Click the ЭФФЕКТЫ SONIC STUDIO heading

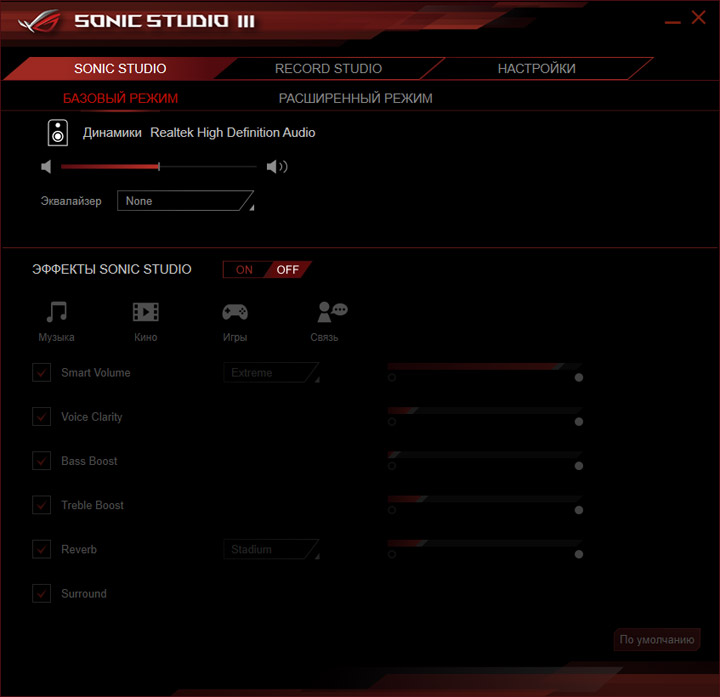point(112,269)
